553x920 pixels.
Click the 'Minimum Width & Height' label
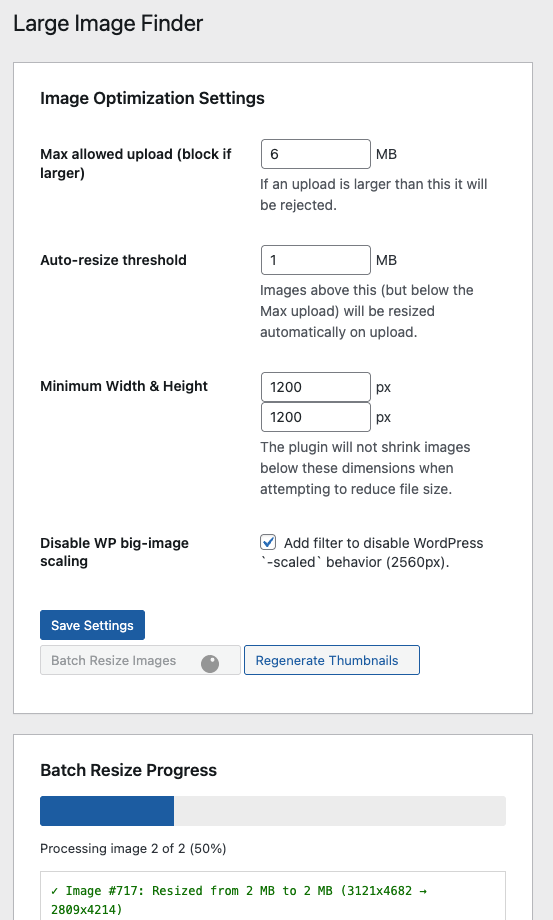(124, 386)
